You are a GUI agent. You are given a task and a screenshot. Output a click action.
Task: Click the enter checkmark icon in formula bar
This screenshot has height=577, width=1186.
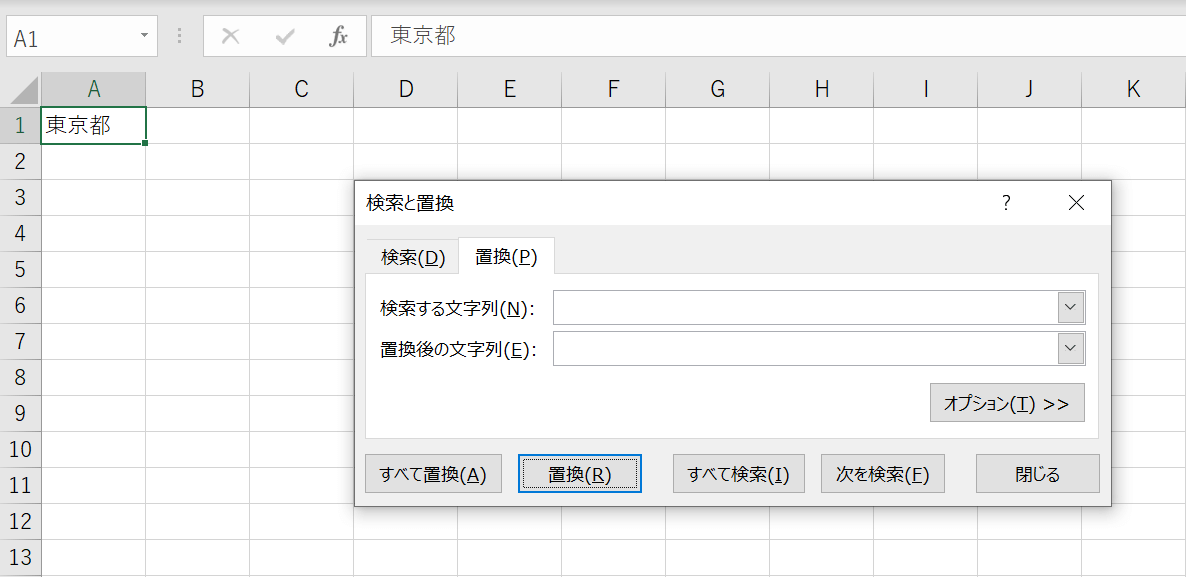[285, 37]
